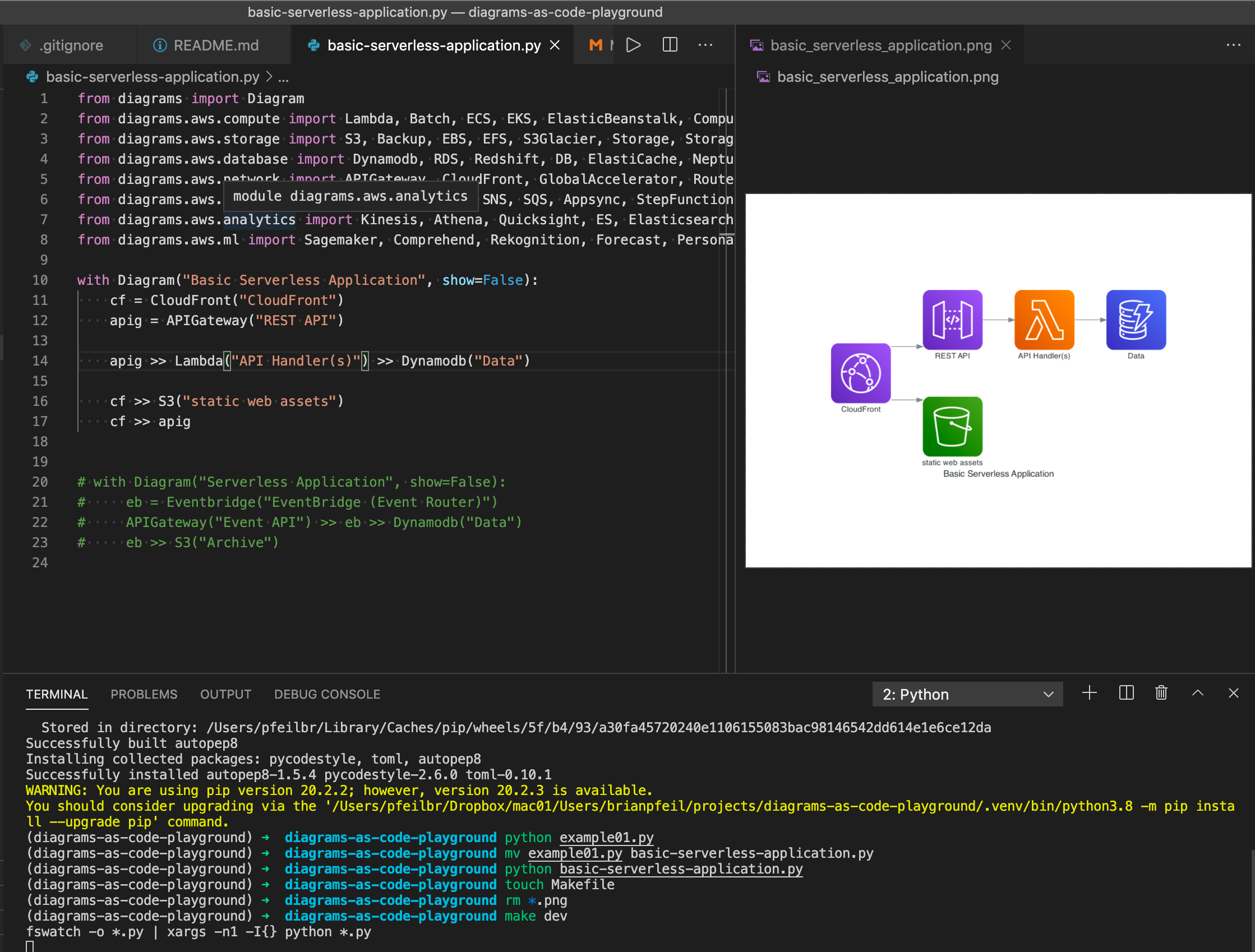This screenshot has height=952, width=1255.
Task: Select the TERMINAL panel tab
Action: click(57, 695)
